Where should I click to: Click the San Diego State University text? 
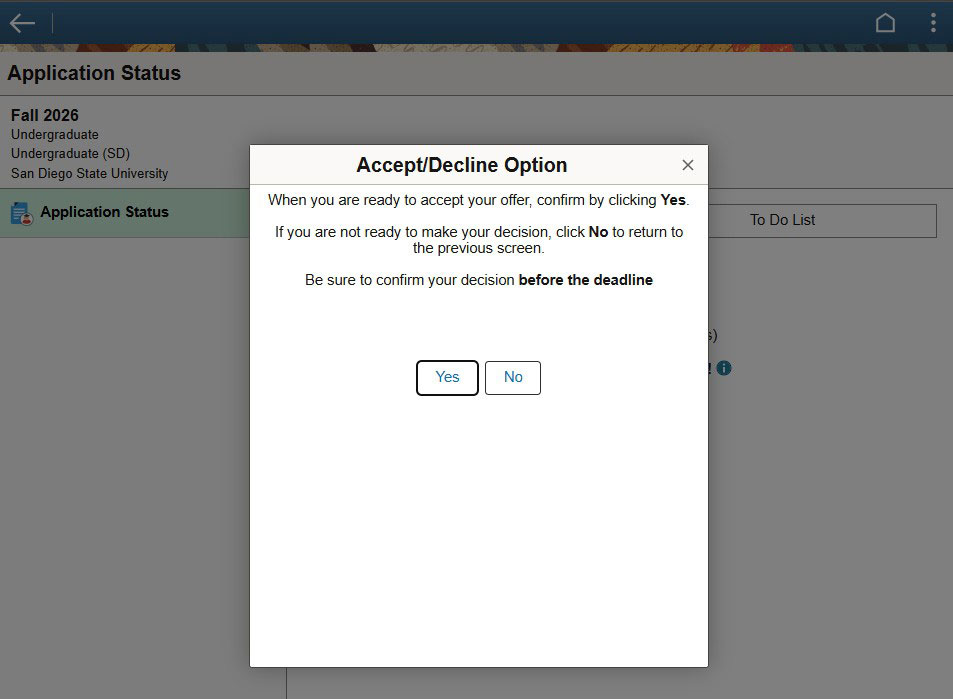click(89, 173)
